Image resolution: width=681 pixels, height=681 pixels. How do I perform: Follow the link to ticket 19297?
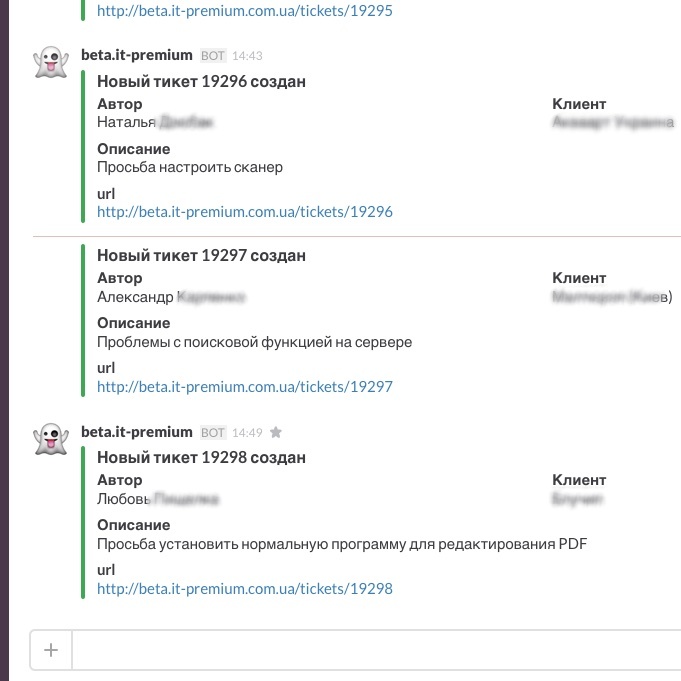[x=245, y=387]
